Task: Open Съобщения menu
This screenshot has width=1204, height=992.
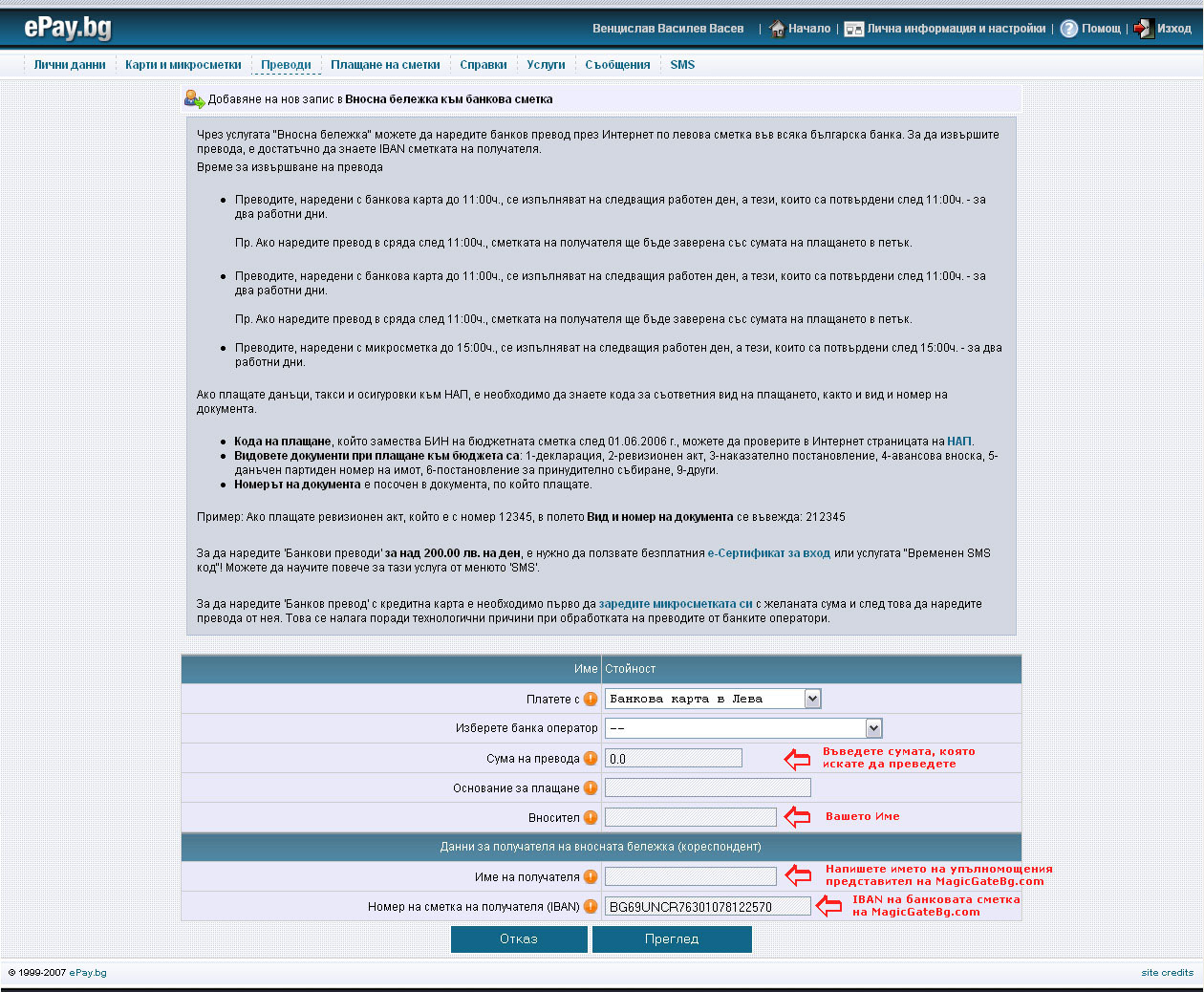Action: (617, 65)
